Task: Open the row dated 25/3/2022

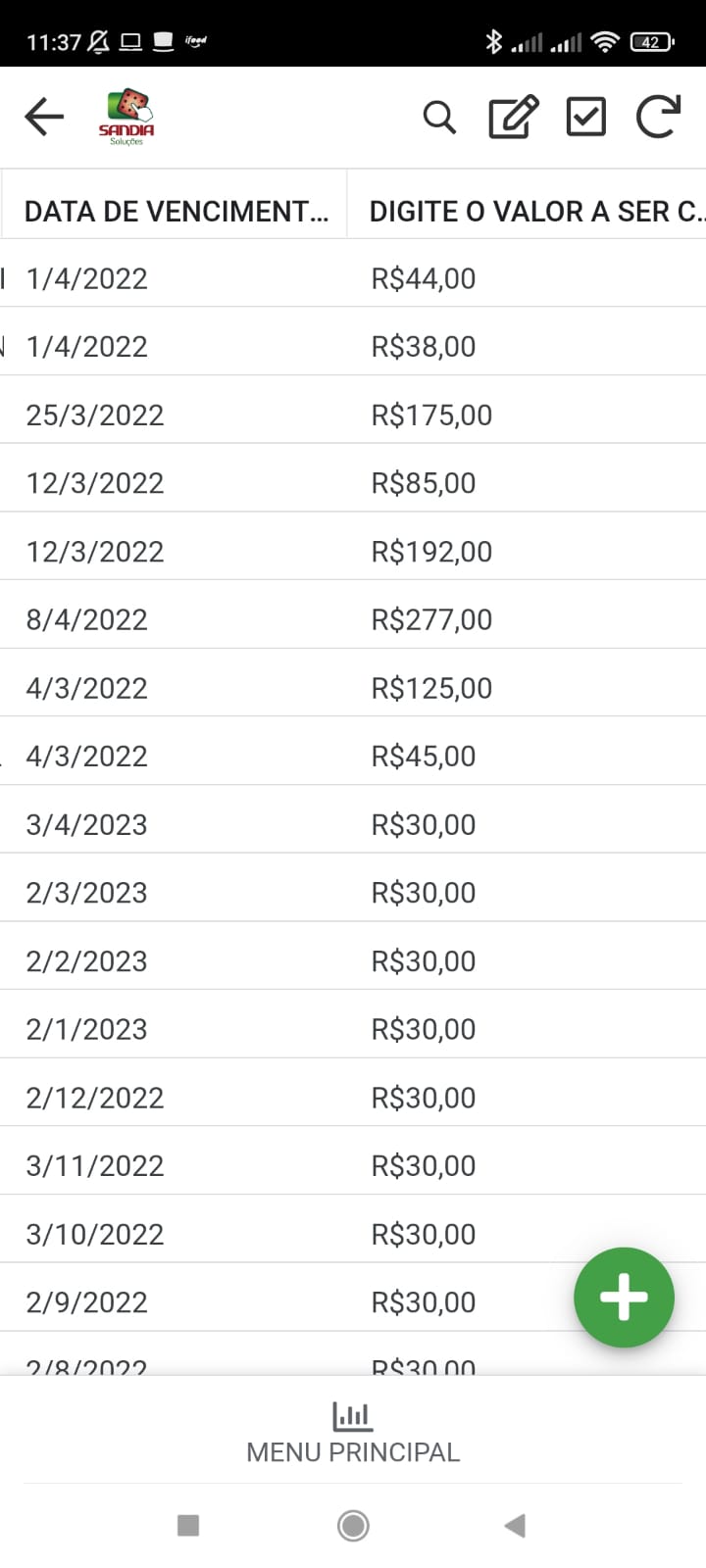Action: [x=95, y=415]
